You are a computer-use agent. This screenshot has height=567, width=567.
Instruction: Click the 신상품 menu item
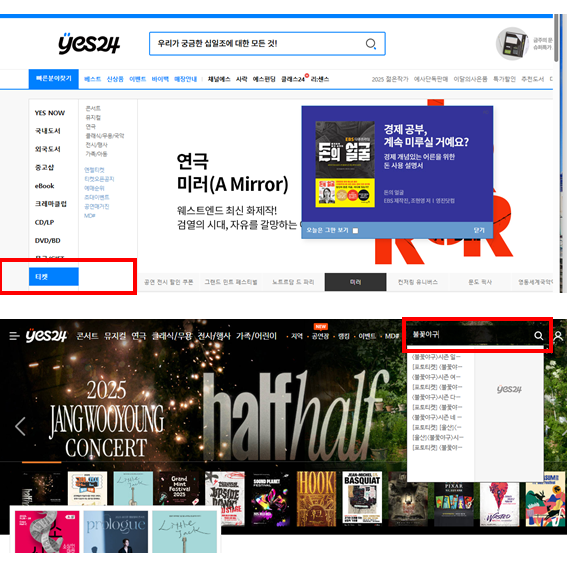[115, 79]
